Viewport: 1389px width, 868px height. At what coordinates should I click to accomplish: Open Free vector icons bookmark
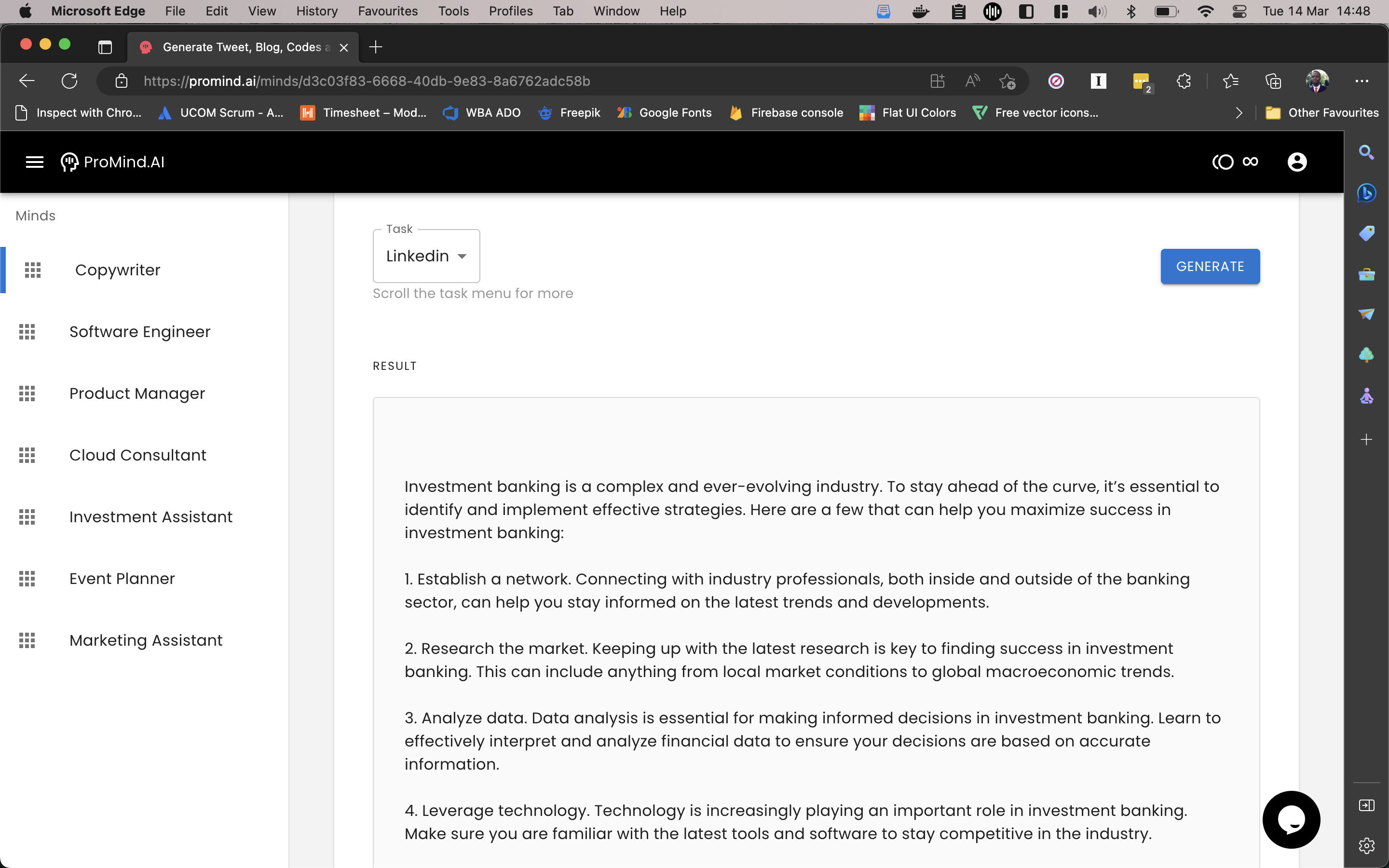1035,113
